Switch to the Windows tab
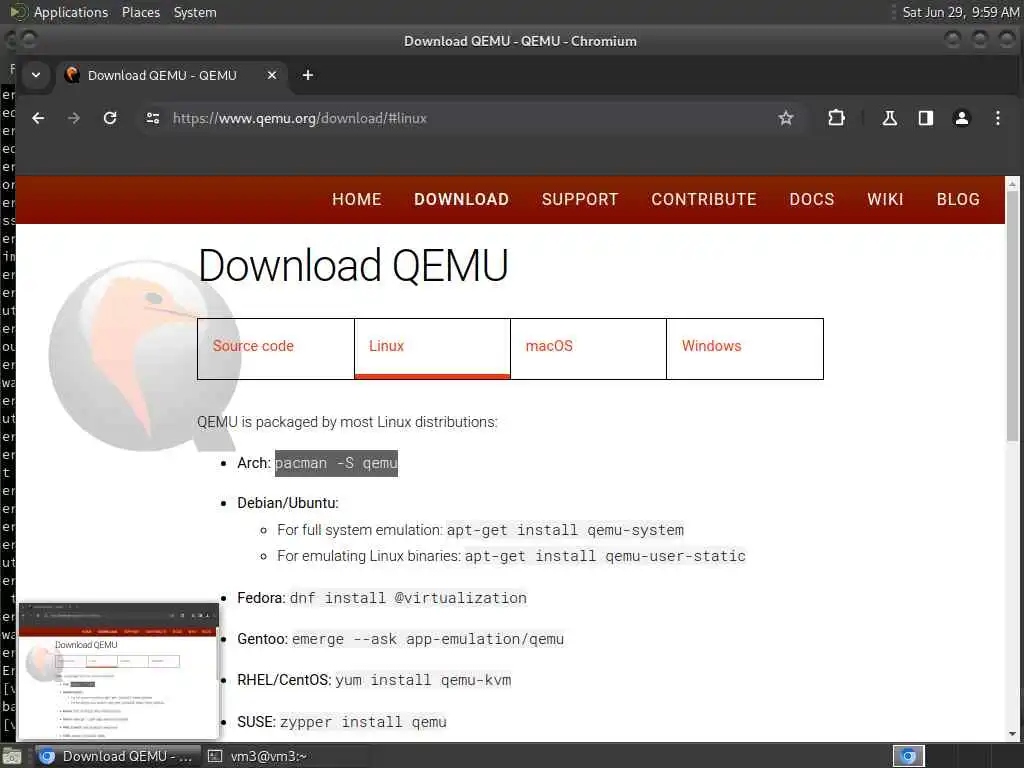Viewport: 1024px width, 768px height. pyautogui.click(x=745, y=349)
